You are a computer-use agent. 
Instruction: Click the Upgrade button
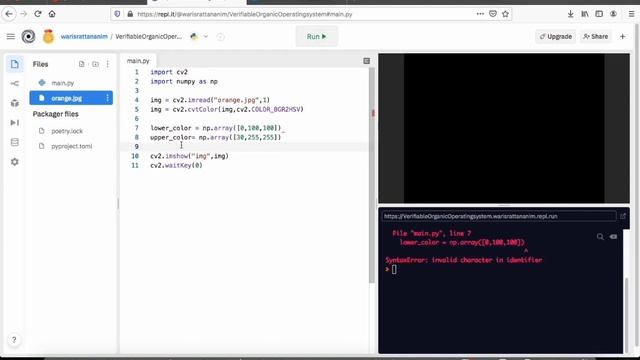point(556,36)
